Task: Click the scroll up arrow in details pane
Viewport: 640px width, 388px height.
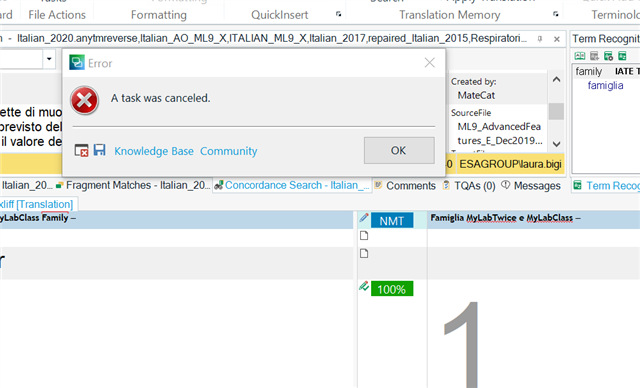Action: click(556, 80)
